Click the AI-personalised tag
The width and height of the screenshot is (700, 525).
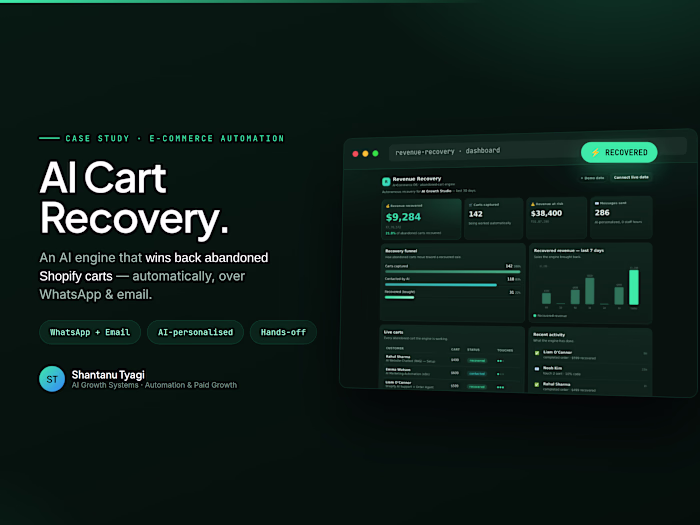(x=195, y=332)
